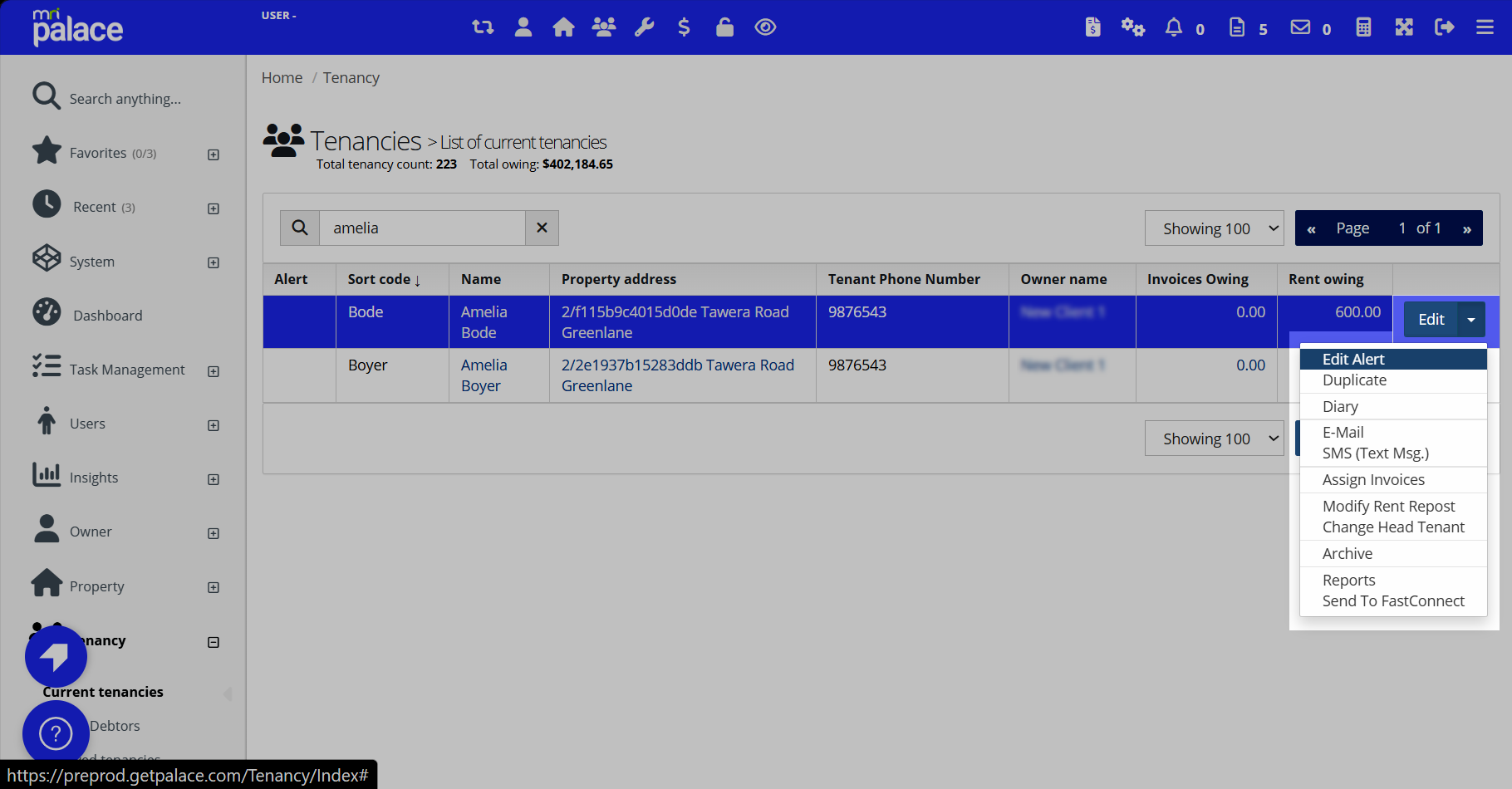Go to next page with » button
Viewport: 1512px width, 789px height.
(1467, 228)
